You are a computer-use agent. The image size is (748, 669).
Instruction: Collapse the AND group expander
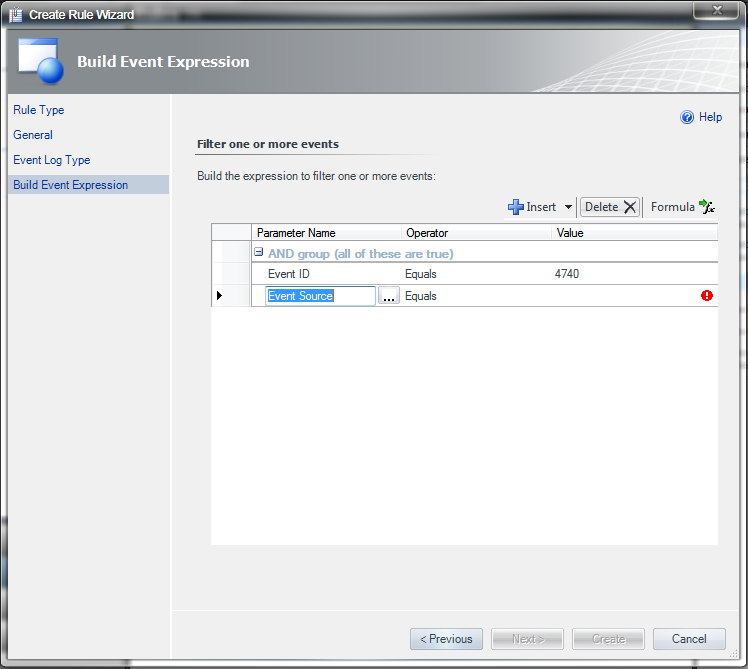click(x=259, y=253)
